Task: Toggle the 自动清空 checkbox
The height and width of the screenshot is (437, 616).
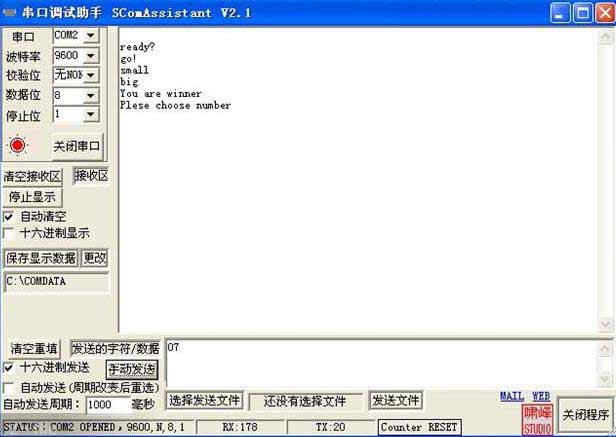Action: pyautogui.click(x=9, y=216)
